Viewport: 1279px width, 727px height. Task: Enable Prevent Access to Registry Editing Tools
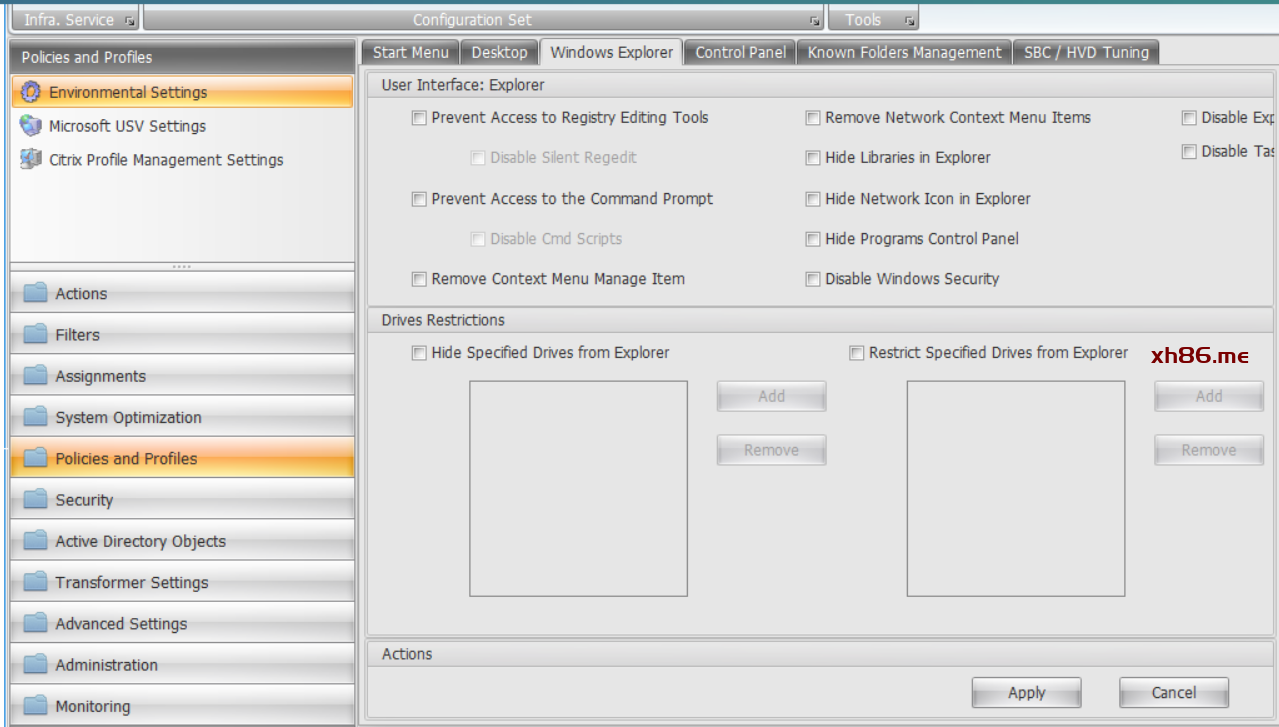[x=419, y=118]
